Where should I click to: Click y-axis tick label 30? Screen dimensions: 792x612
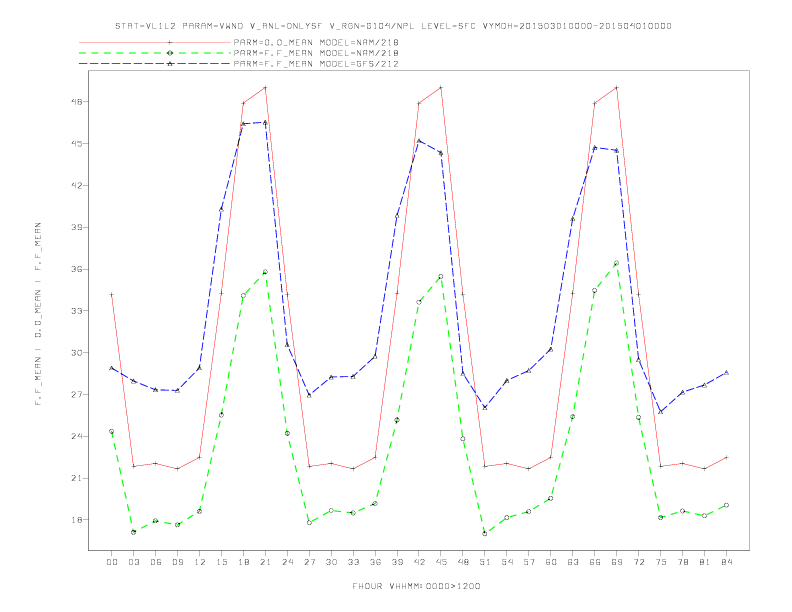tap(76, 352)
